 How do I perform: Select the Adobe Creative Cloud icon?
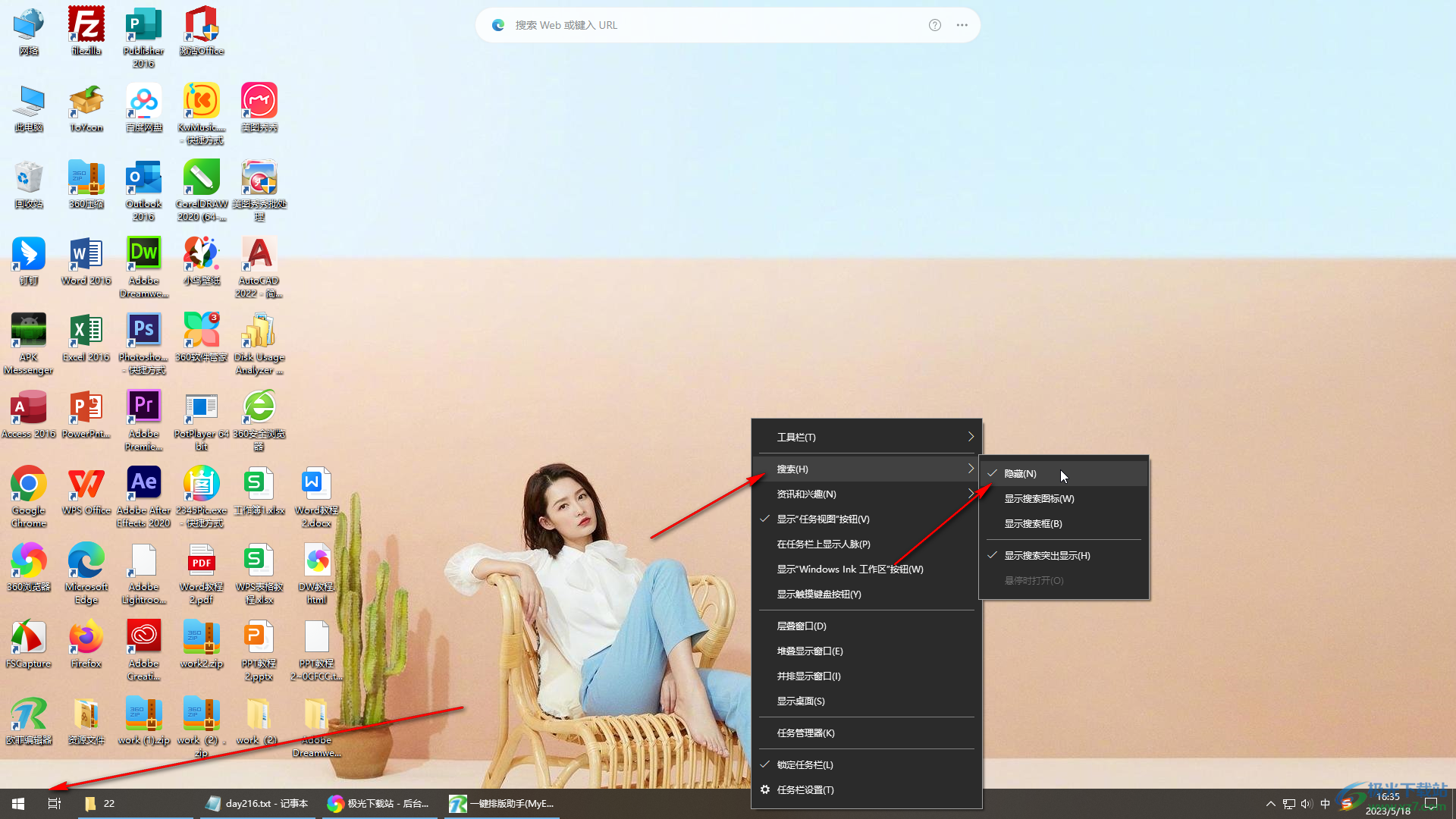[x=143, y=650]
